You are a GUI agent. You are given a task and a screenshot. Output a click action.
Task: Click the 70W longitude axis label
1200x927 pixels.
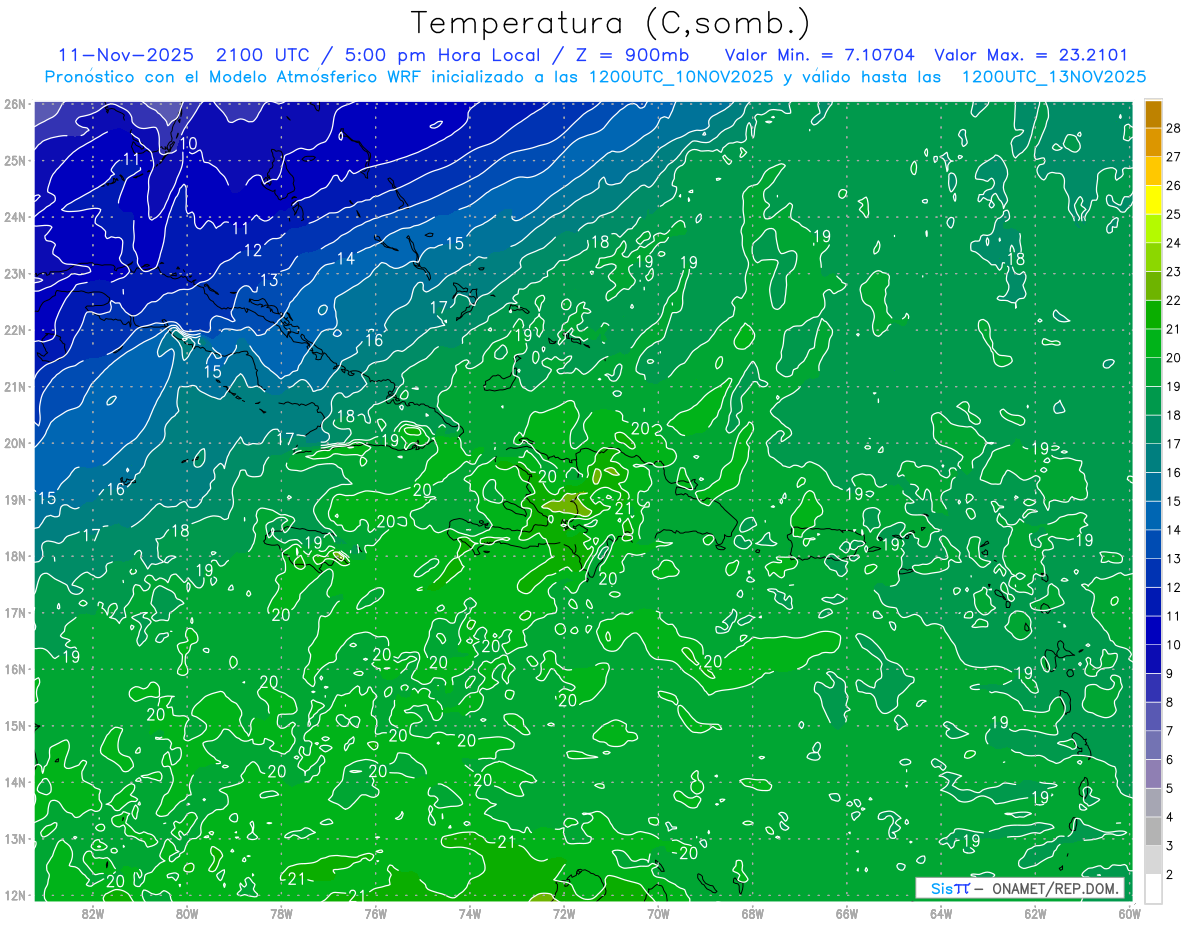(658, 913)
